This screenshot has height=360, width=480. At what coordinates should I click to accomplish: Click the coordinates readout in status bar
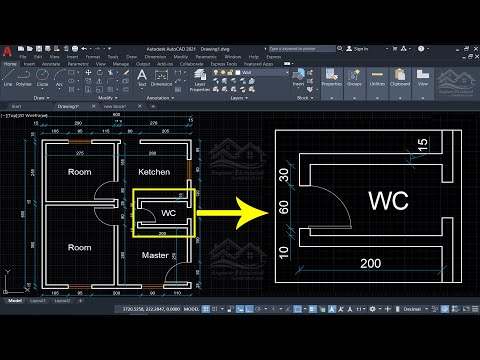point(151,309)
